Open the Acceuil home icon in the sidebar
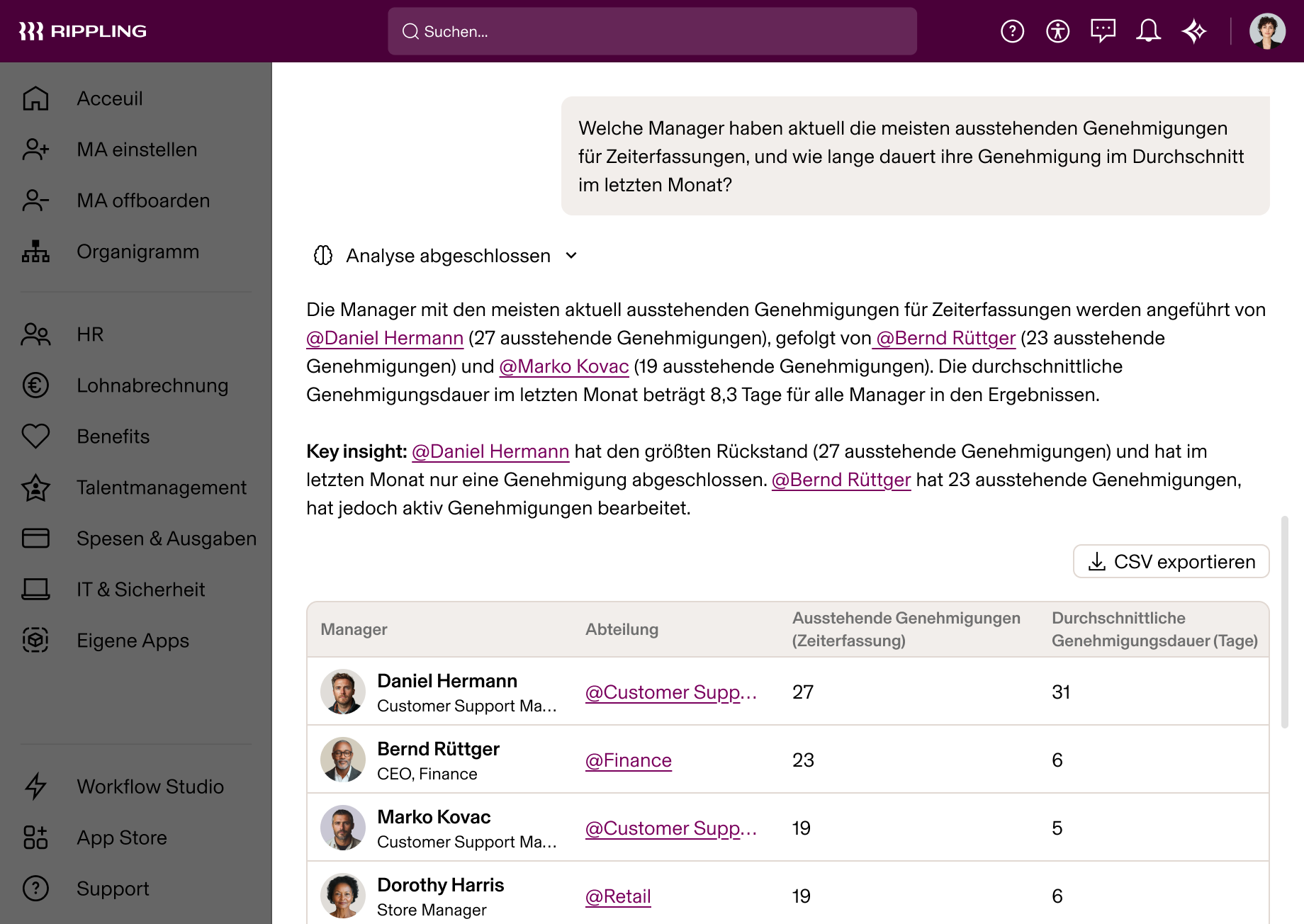This screenshot has height=924, width=1304. pyautogui.click(x=35, y=98)
